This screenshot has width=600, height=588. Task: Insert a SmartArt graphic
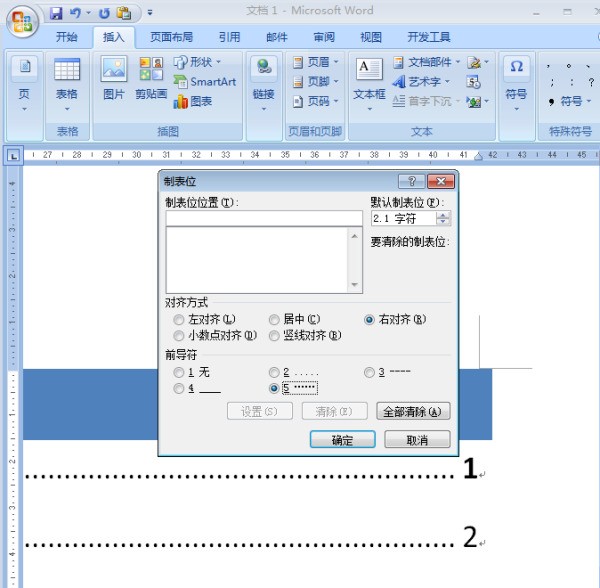[205, 81]
